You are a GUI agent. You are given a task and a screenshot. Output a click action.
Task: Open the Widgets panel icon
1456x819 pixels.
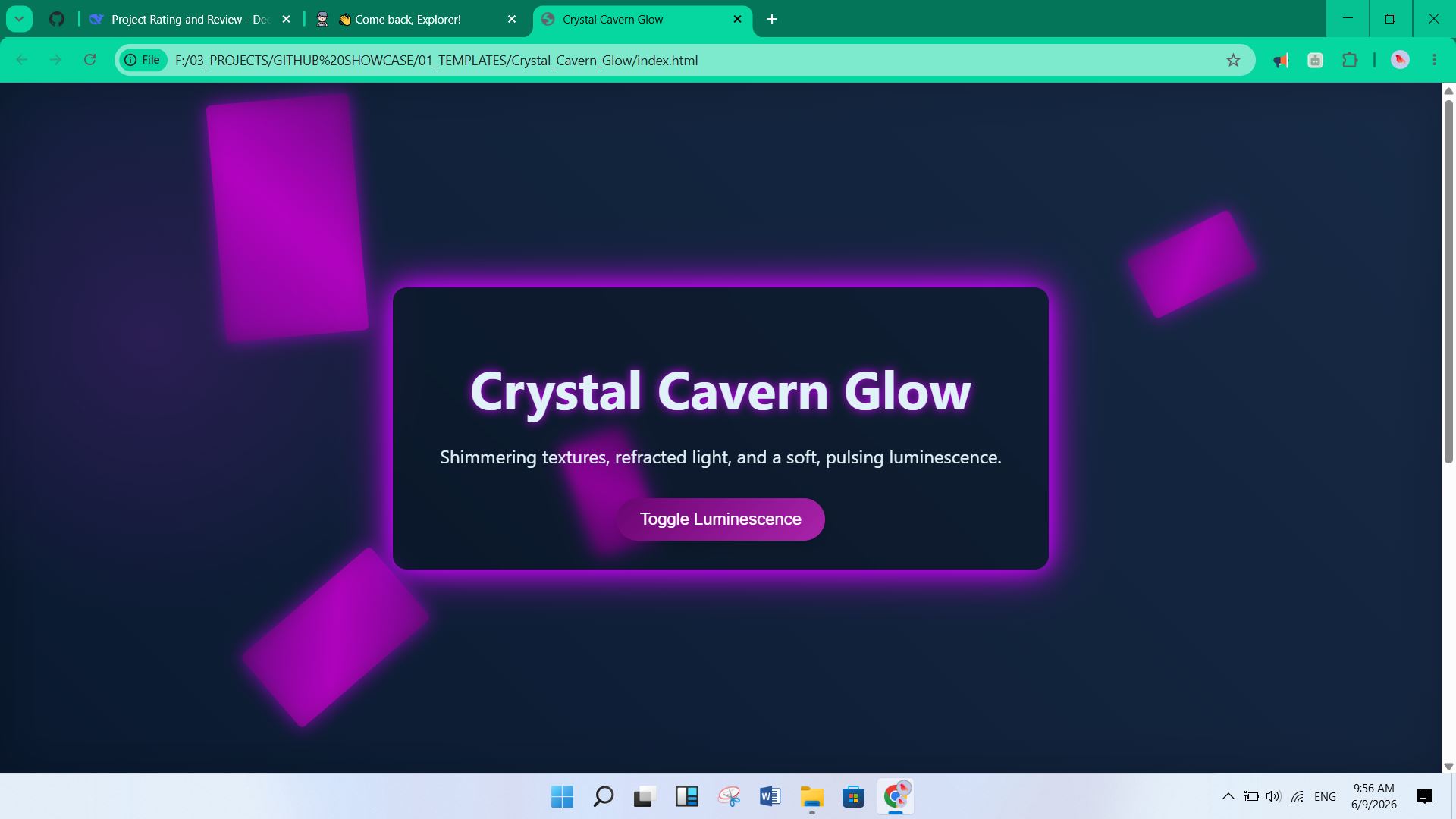tap(686, 796)
